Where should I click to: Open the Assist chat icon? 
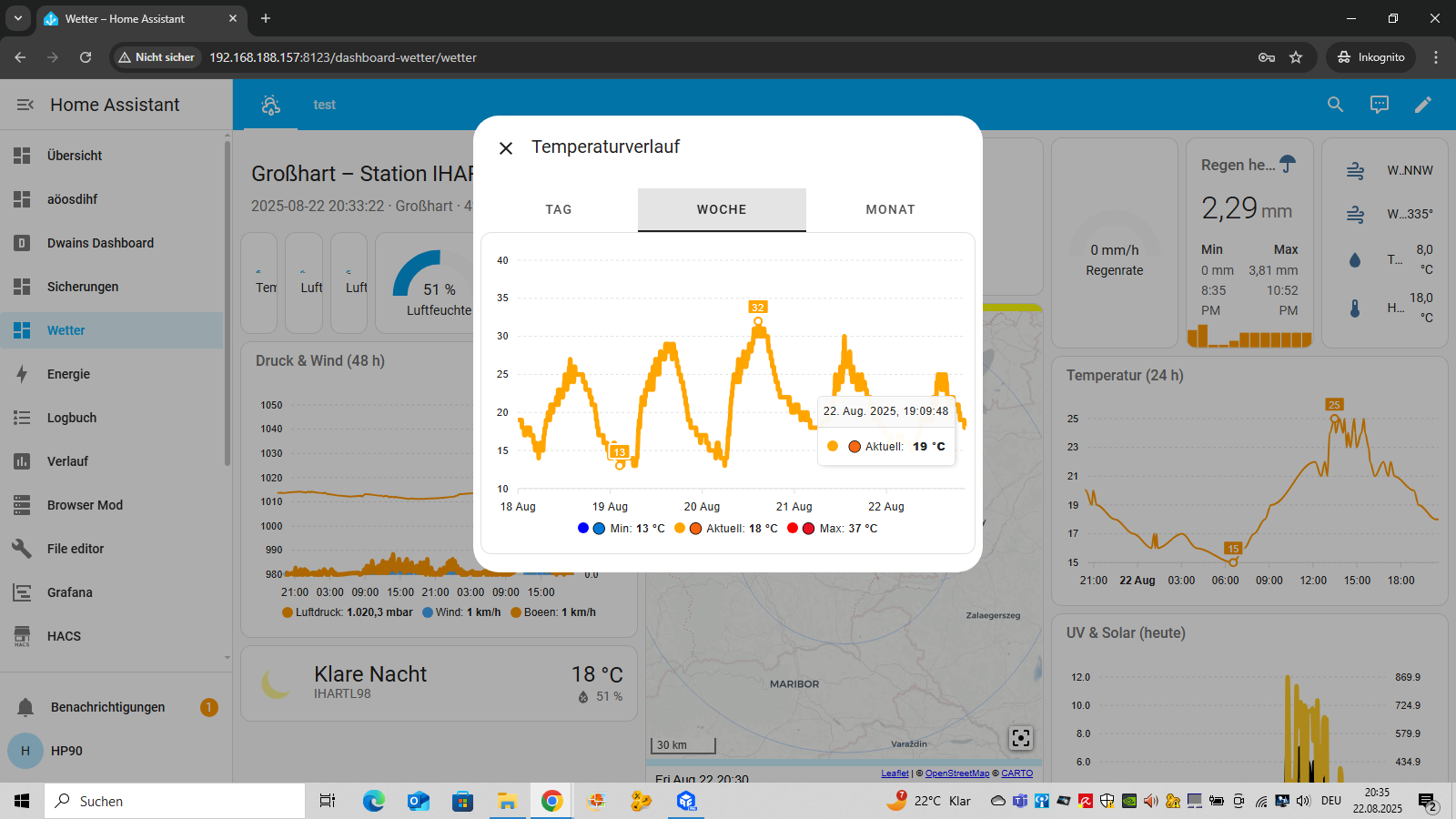coord(1380,105)
